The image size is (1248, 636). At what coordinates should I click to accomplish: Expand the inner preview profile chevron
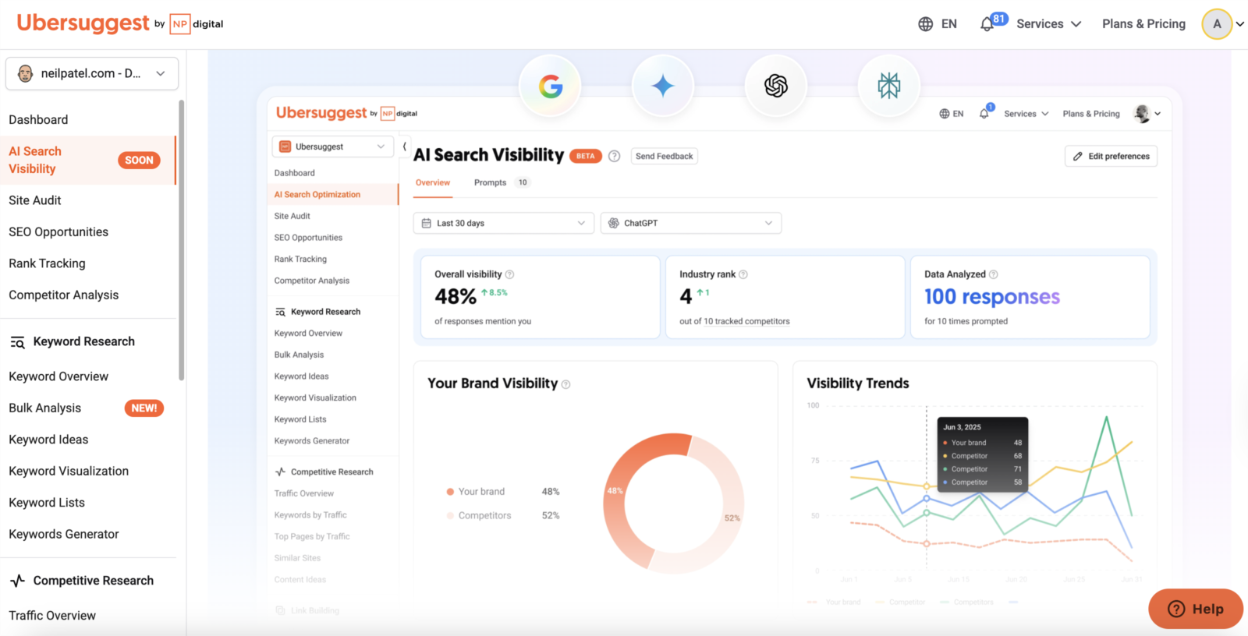pos(1158,114)
